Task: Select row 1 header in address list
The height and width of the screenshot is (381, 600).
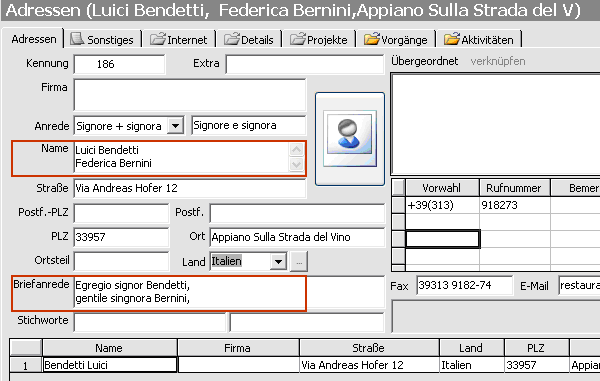Action: 25,365
